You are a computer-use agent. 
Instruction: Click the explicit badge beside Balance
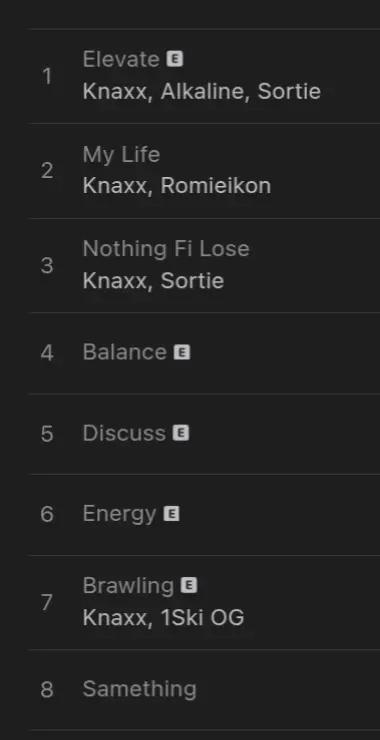[x=182, y=352]
